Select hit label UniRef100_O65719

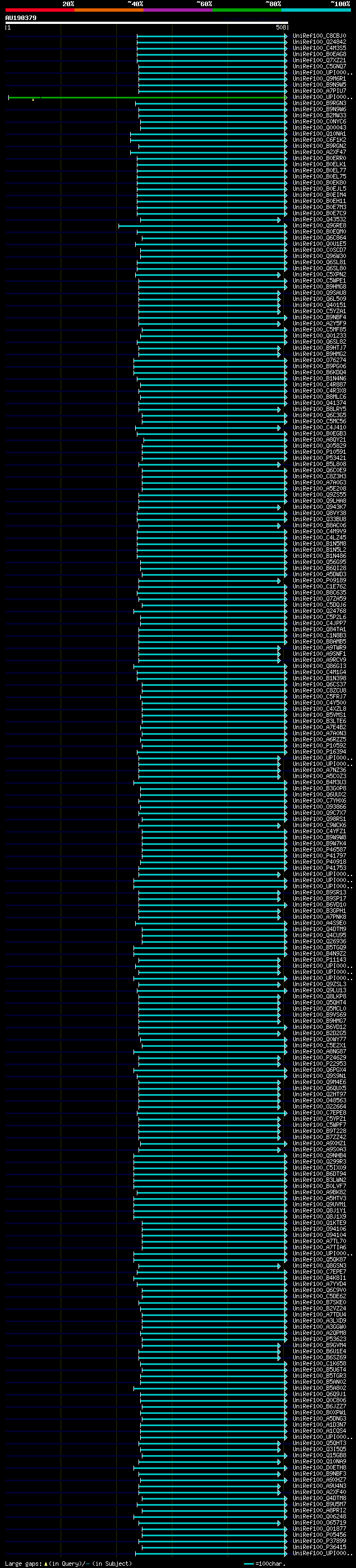[x=319, y=1523]
